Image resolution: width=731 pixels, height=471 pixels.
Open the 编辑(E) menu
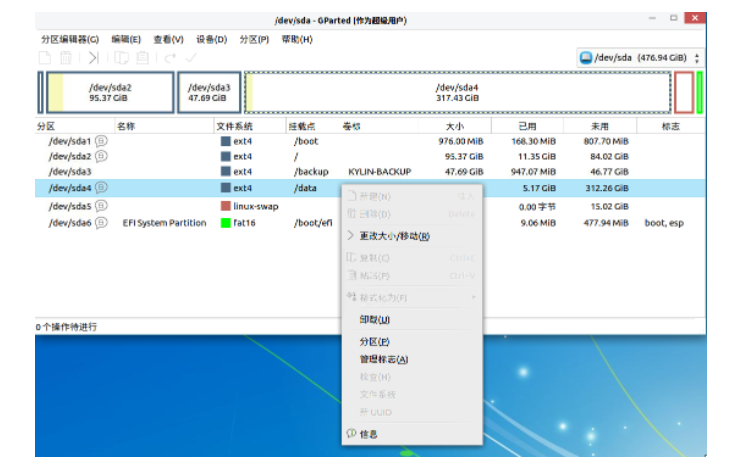point(126,39)
